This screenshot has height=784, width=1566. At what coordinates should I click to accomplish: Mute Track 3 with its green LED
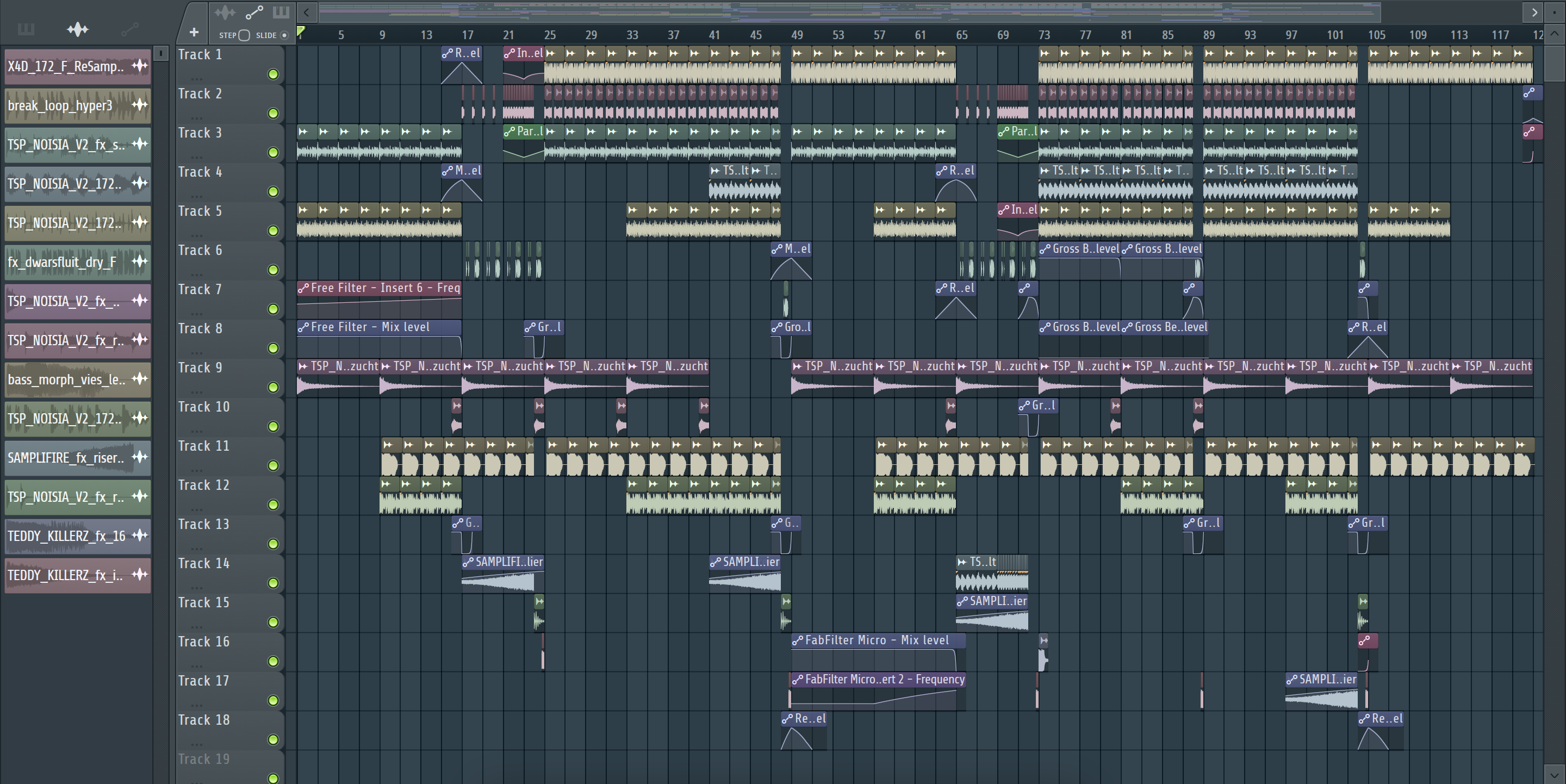pyautogui.click(x=274, y=153)
